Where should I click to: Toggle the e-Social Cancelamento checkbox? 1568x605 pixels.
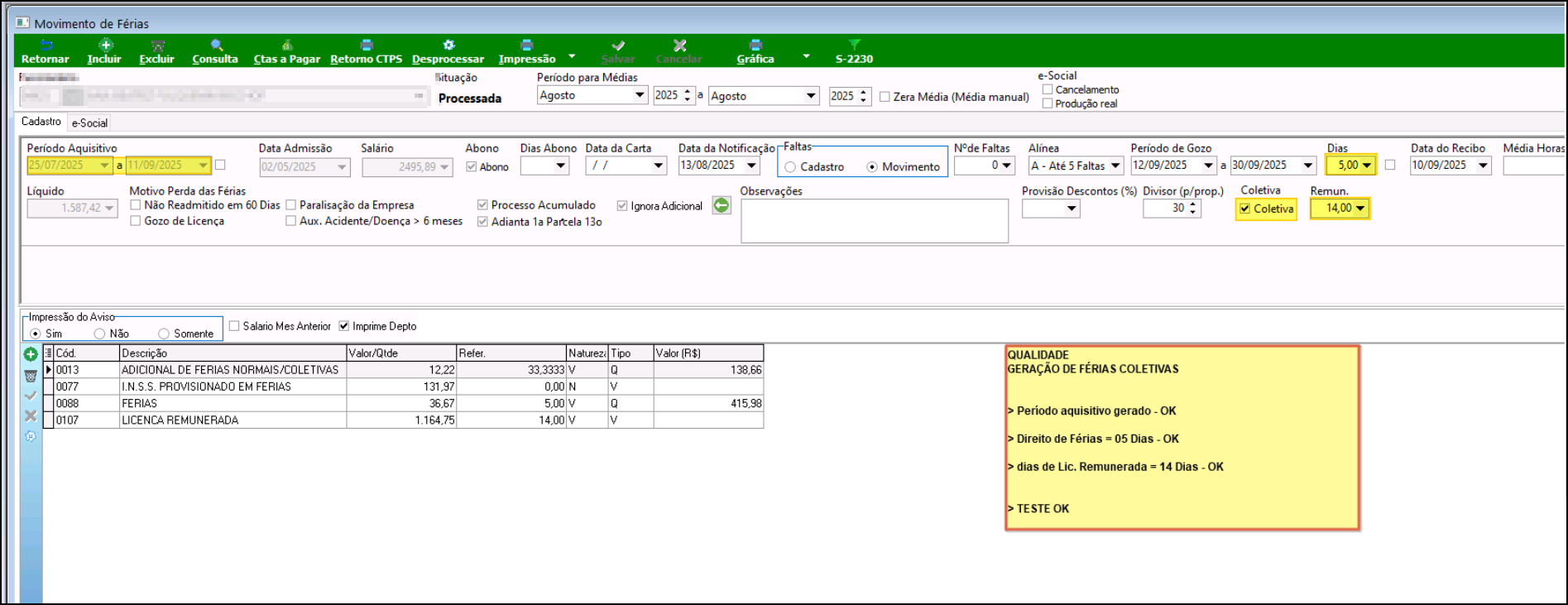pos(1048,89)
